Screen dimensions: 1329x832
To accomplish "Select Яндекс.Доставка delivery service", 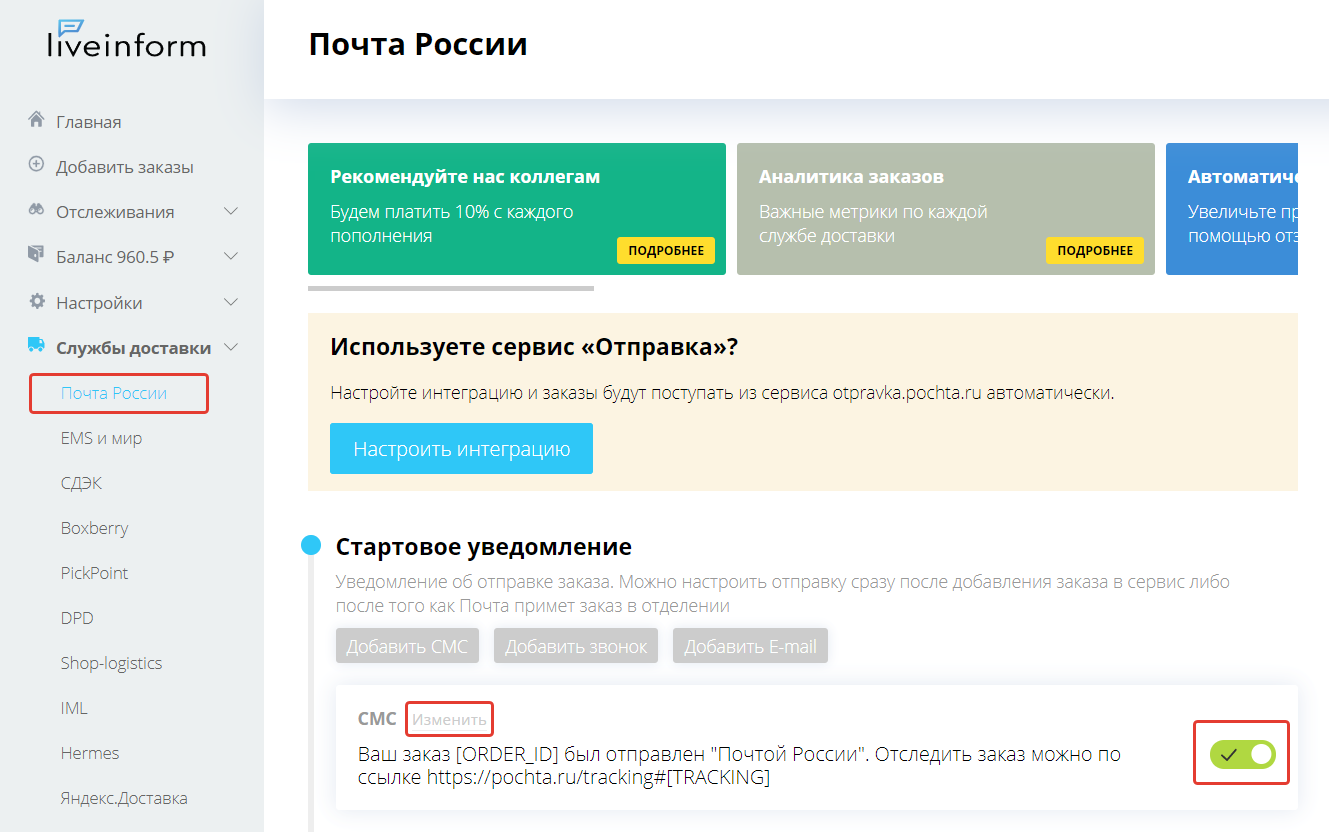I will [x=124, y=798].
